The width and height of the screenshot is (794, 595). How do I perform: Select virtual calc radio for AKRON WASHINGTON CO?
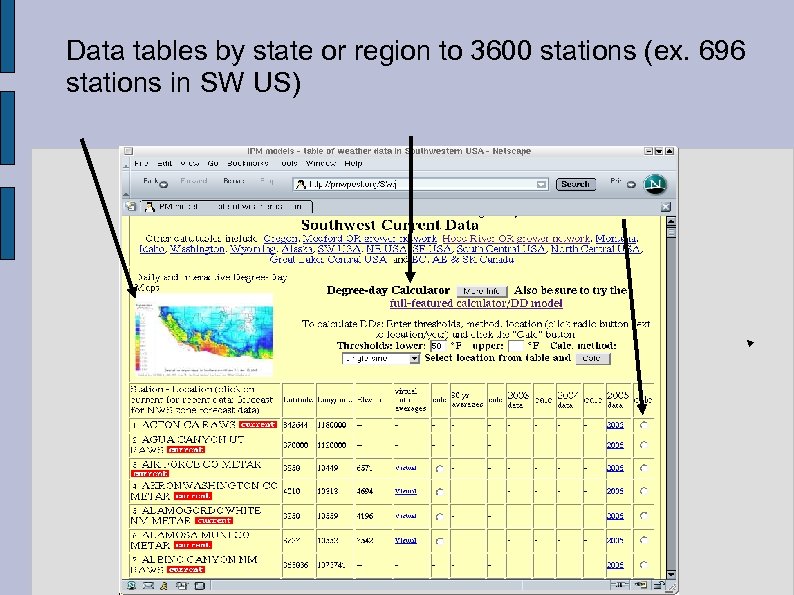pyautogui.click(x=440, y=491)
